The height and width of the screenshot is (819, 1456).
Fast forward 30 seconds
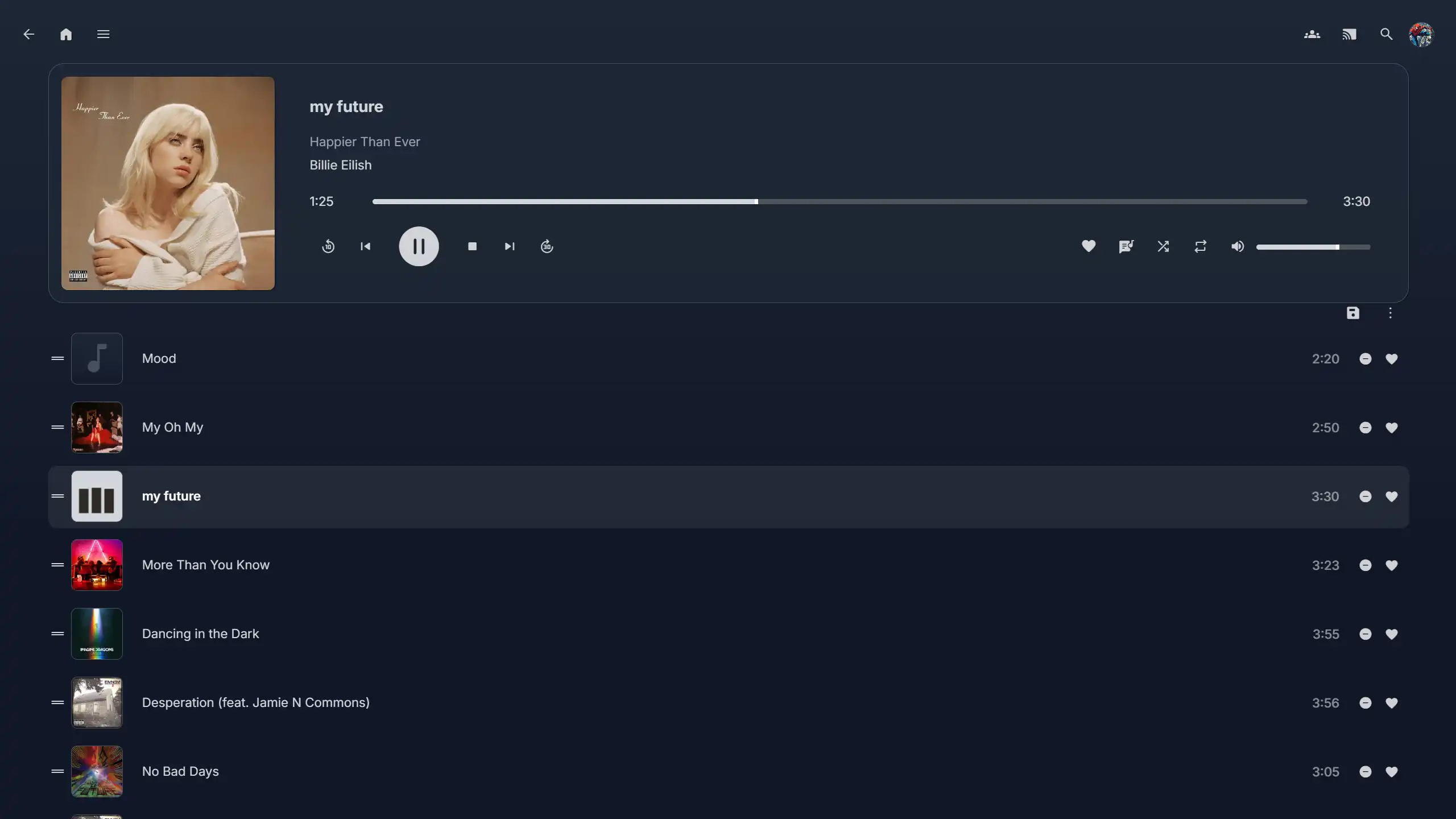[x=547, y=246]
